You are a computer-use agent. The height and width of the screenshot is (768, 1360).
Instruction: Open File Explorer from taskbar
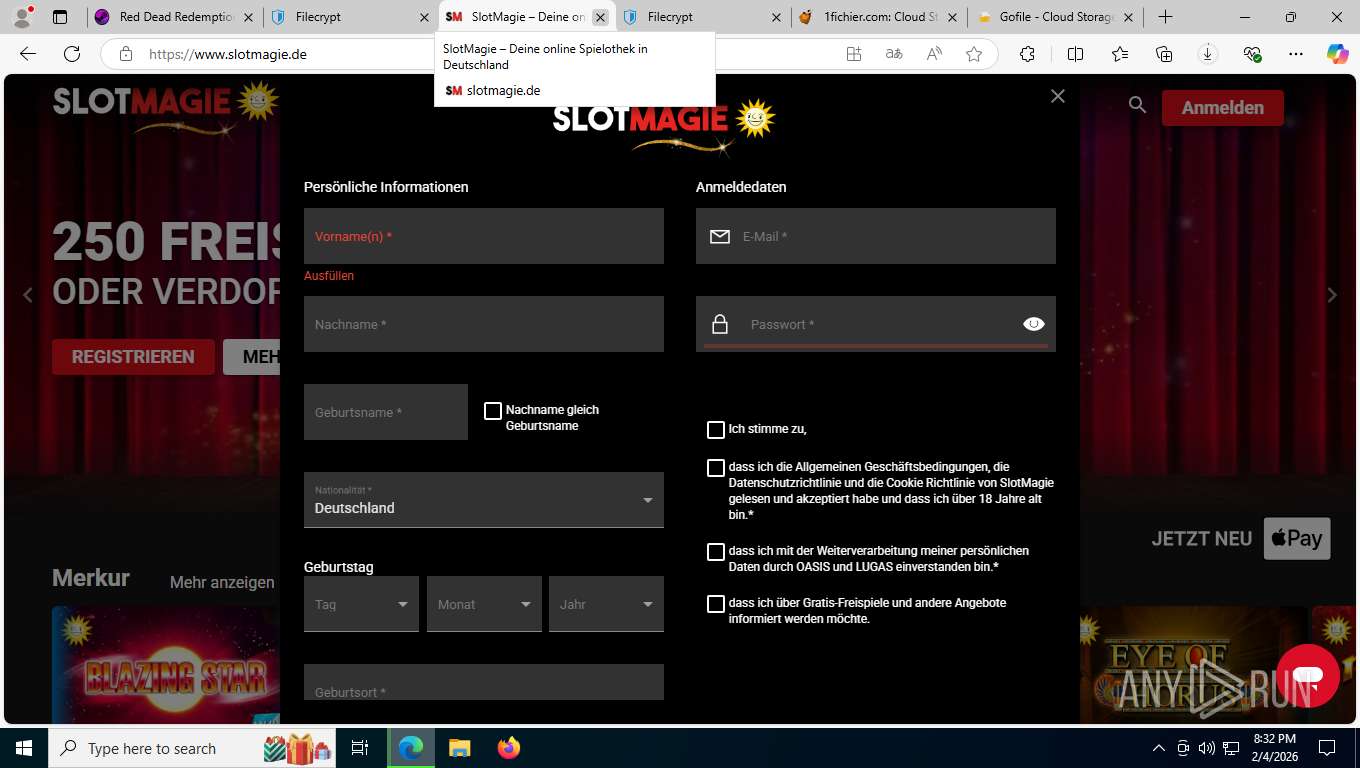pos(459,748)
